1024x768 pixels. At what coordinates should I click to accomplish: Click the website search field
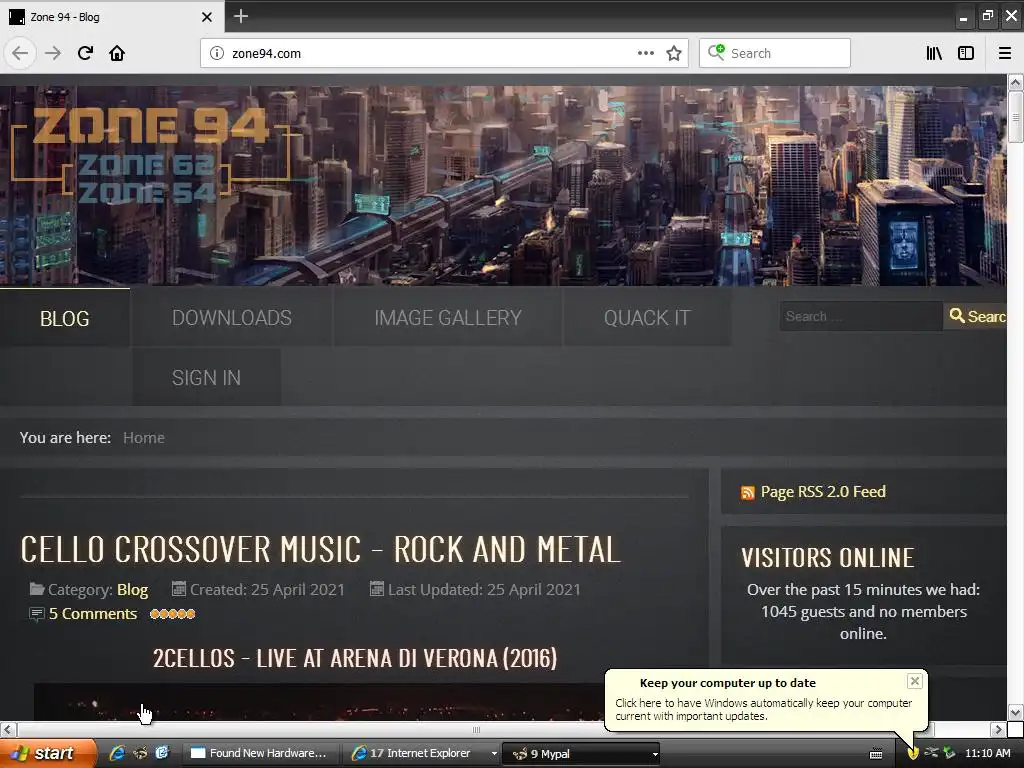[x=861, y=316]
